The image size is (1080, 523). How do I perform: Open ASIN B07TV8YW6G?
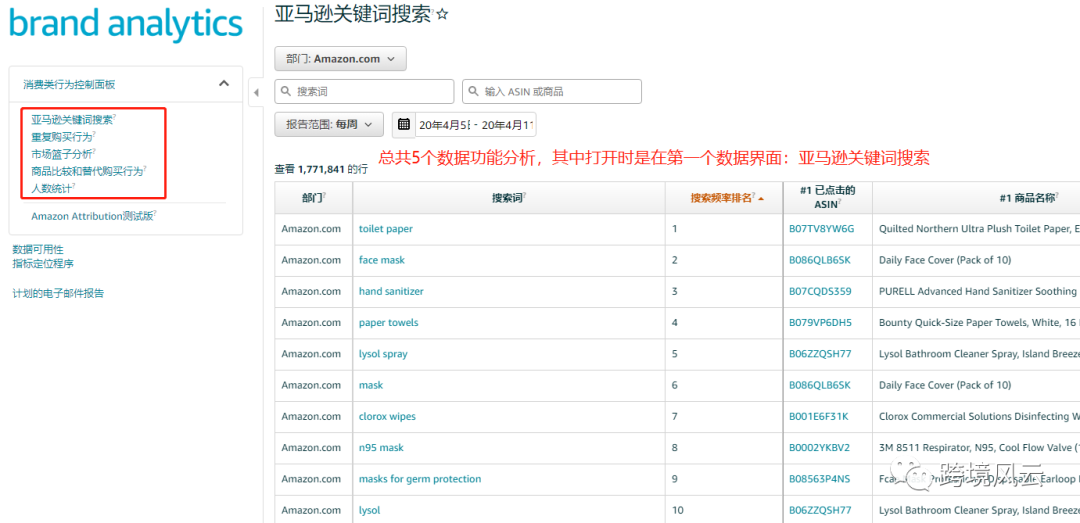(x=821, y=229)
